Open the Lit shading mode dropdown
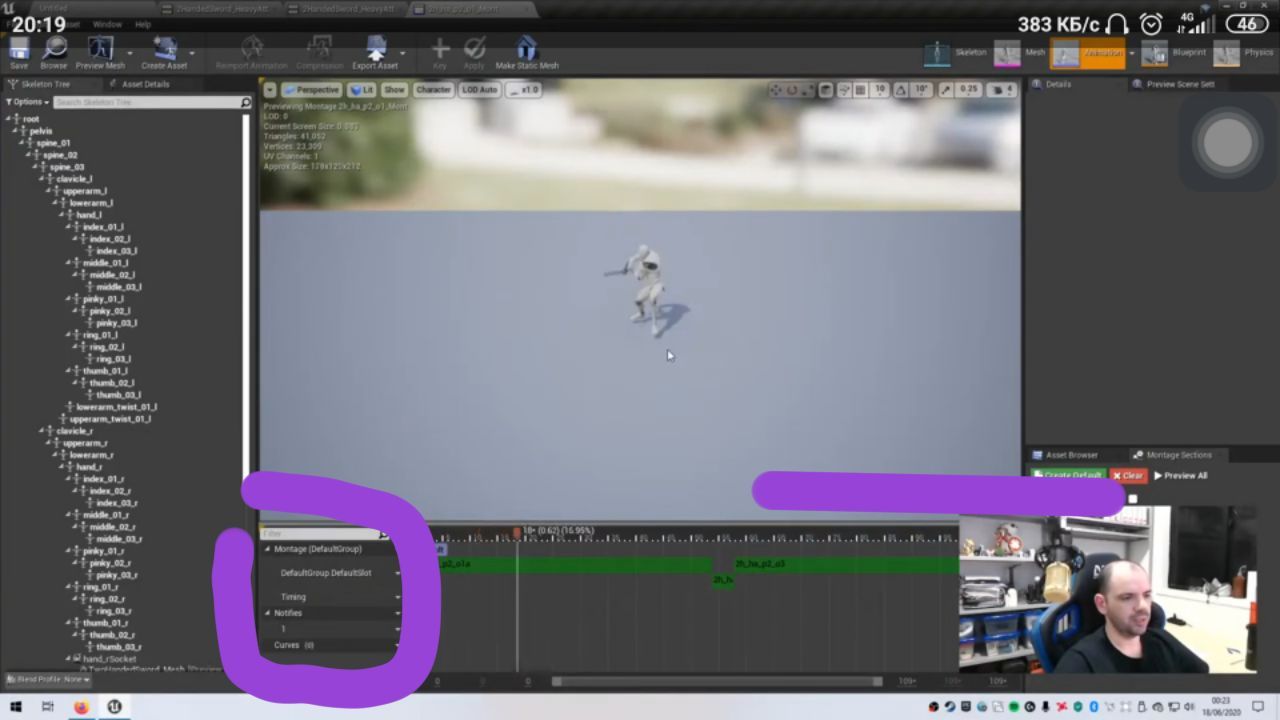 tap(362, 90)
